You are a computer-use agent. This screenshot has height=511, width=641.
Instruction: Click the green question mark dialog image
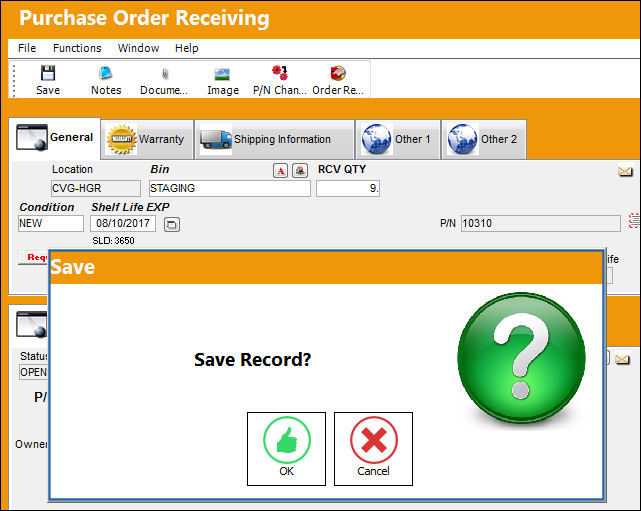(x=521, y=358)
